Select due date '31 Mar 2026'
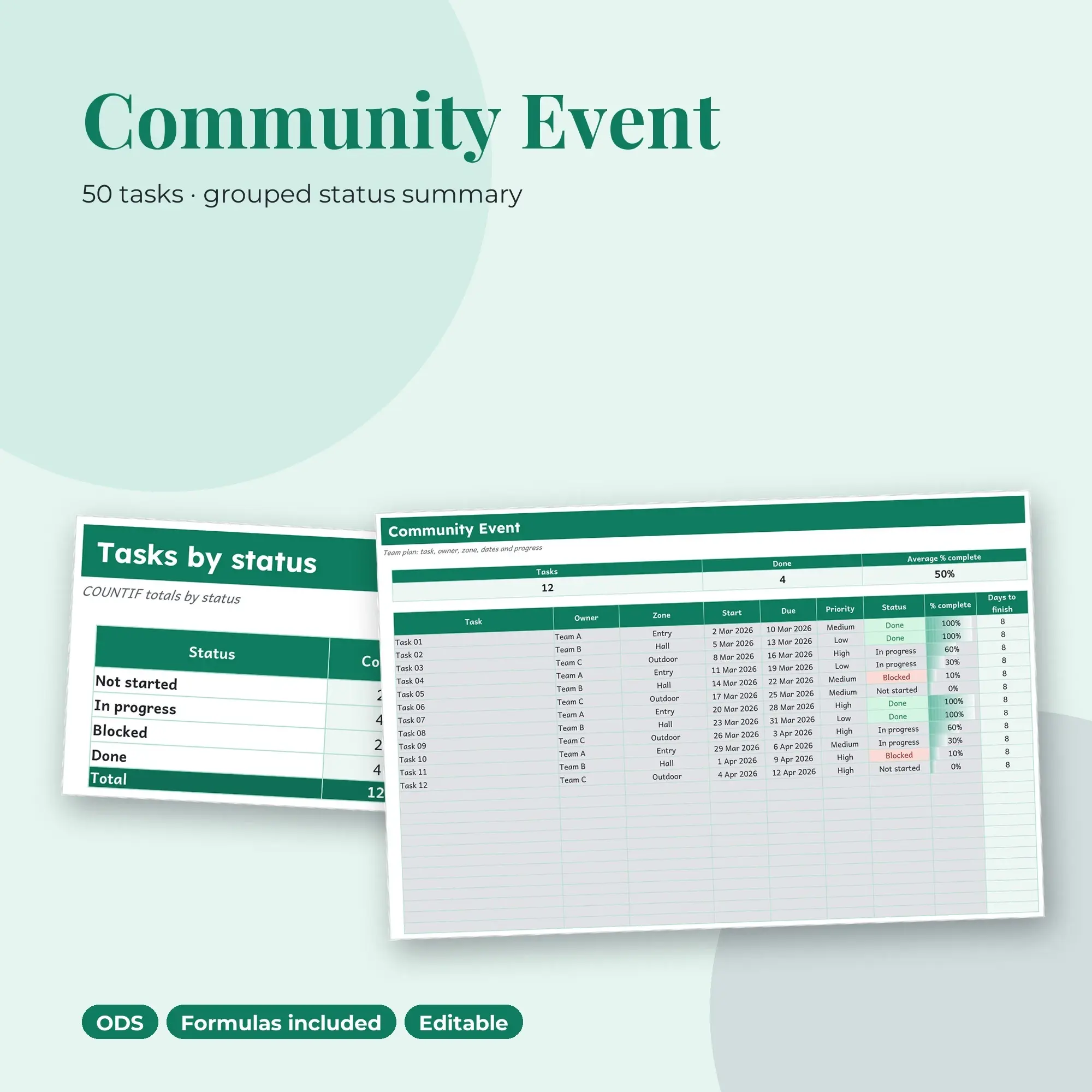1092x1092 pixels. click(x=792, y=720)
